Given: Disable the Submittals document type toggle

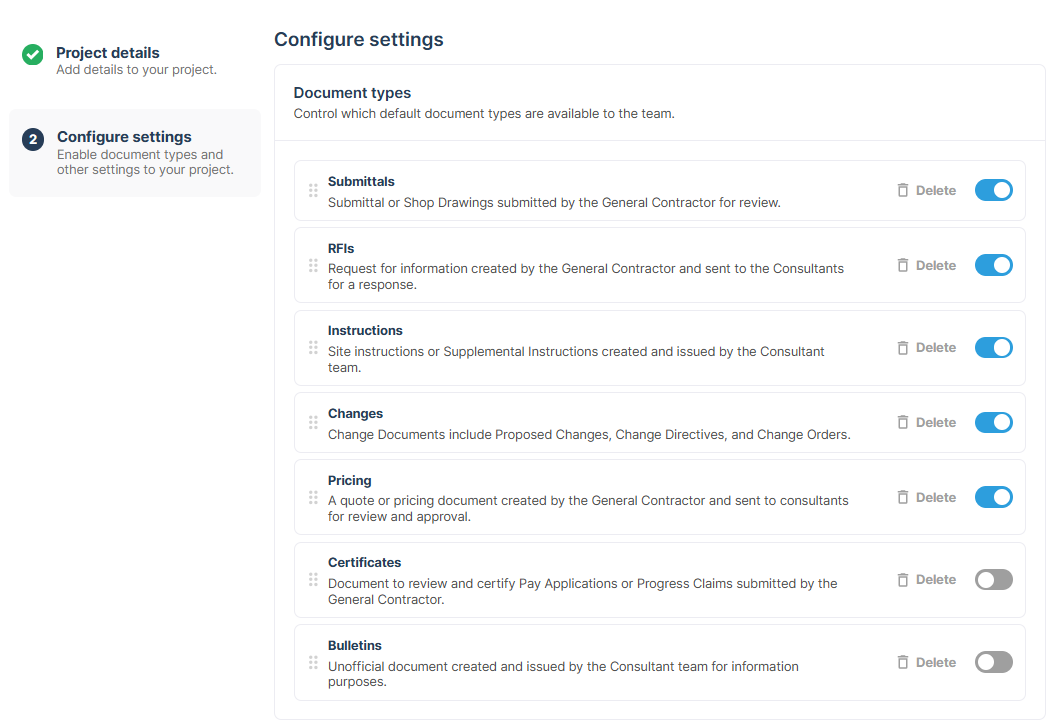Looking at the screenshot, I should click(x=993, y=191).
